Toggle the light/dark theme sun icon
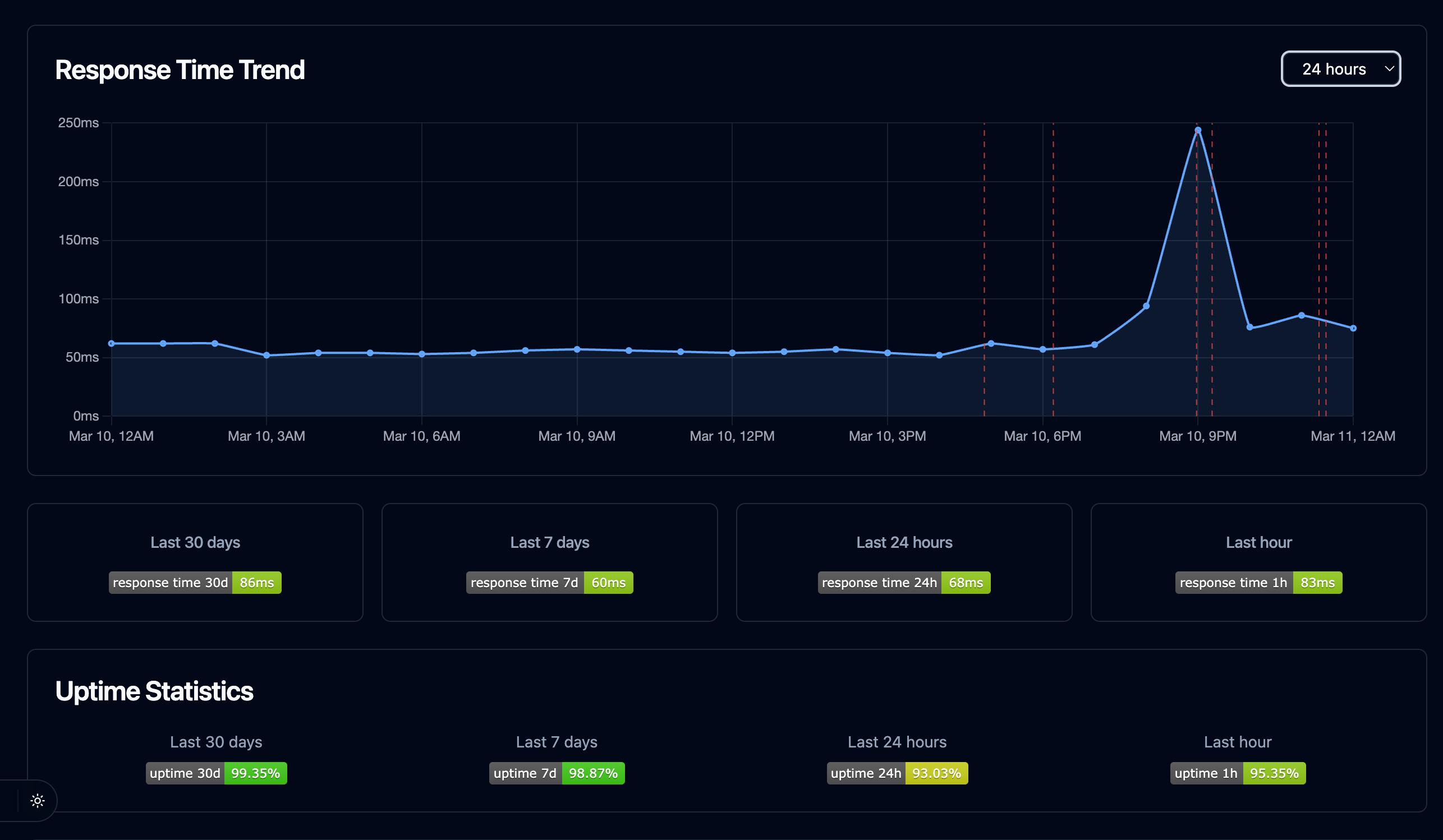1443x840 pixels. (37, 801)
